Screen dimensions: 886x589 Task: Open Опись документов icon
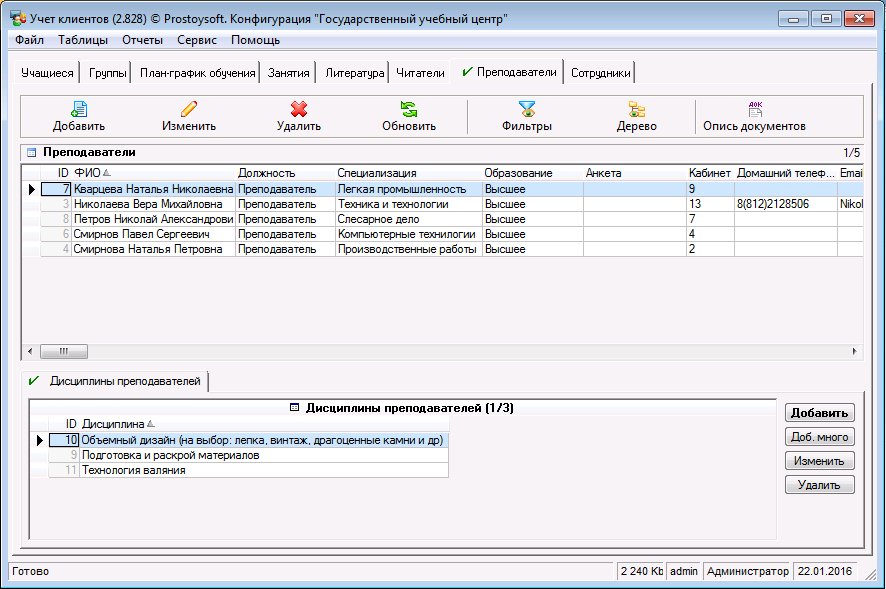(755, 110)
